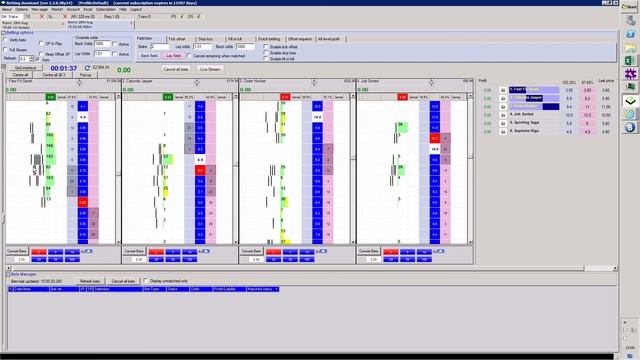The width and height of the screenshot is (640, 360).
Task: Open the chart icon for the Jasper runner
Action: 503,98
